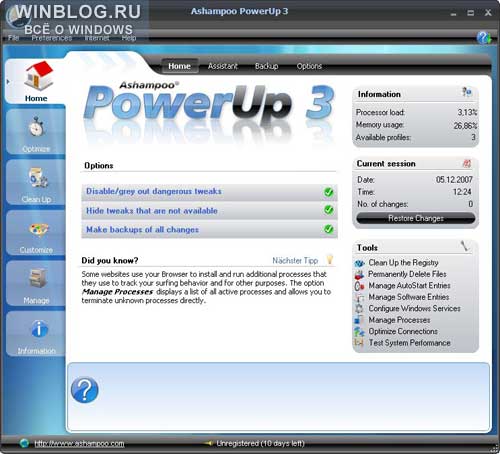This screenshot has width=500, height=454.
Task: Switch to the Assistant tab
Action: tap(223, 66)
